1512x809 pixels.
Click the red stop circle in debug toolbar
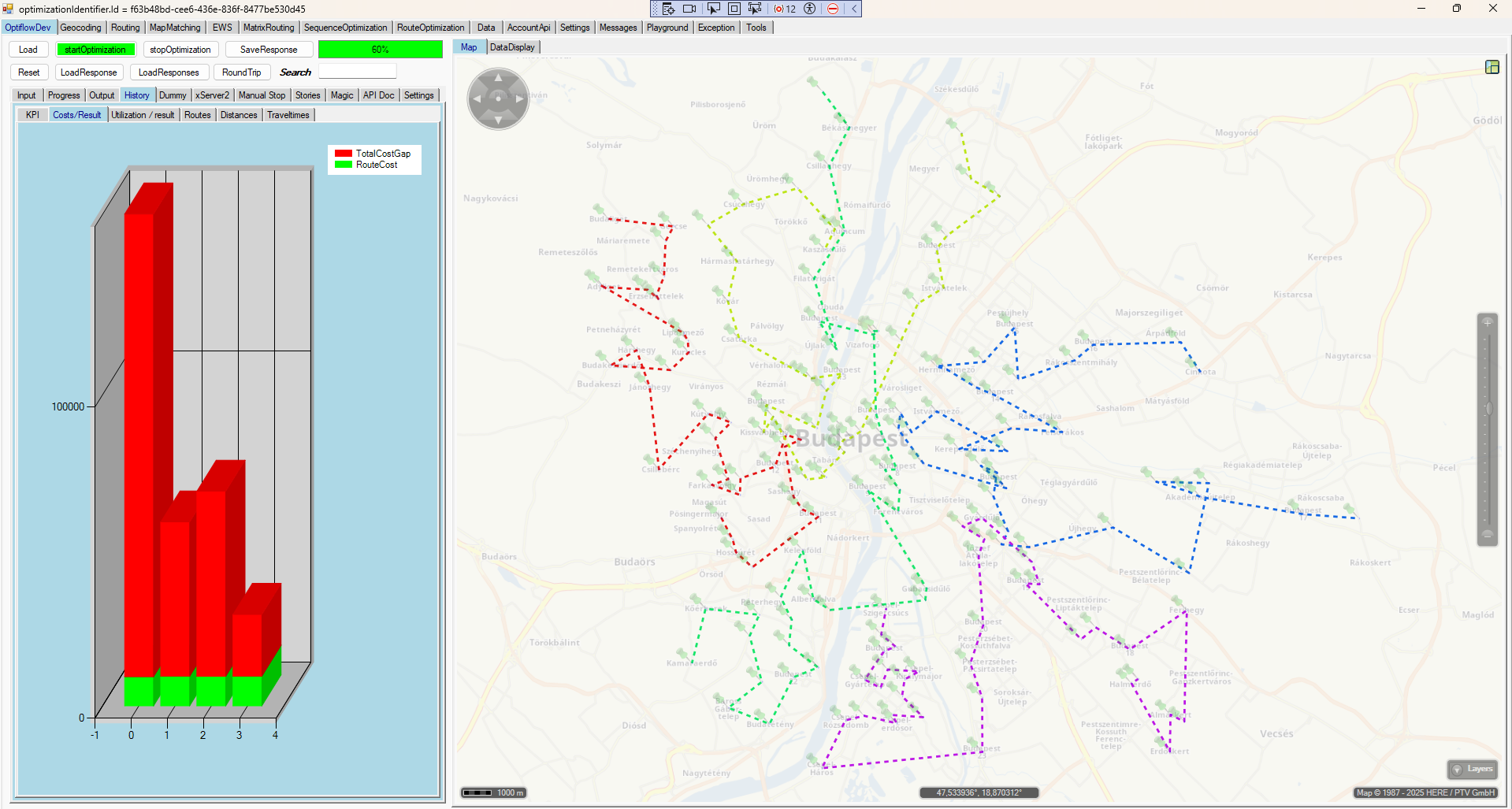[833, 9]
